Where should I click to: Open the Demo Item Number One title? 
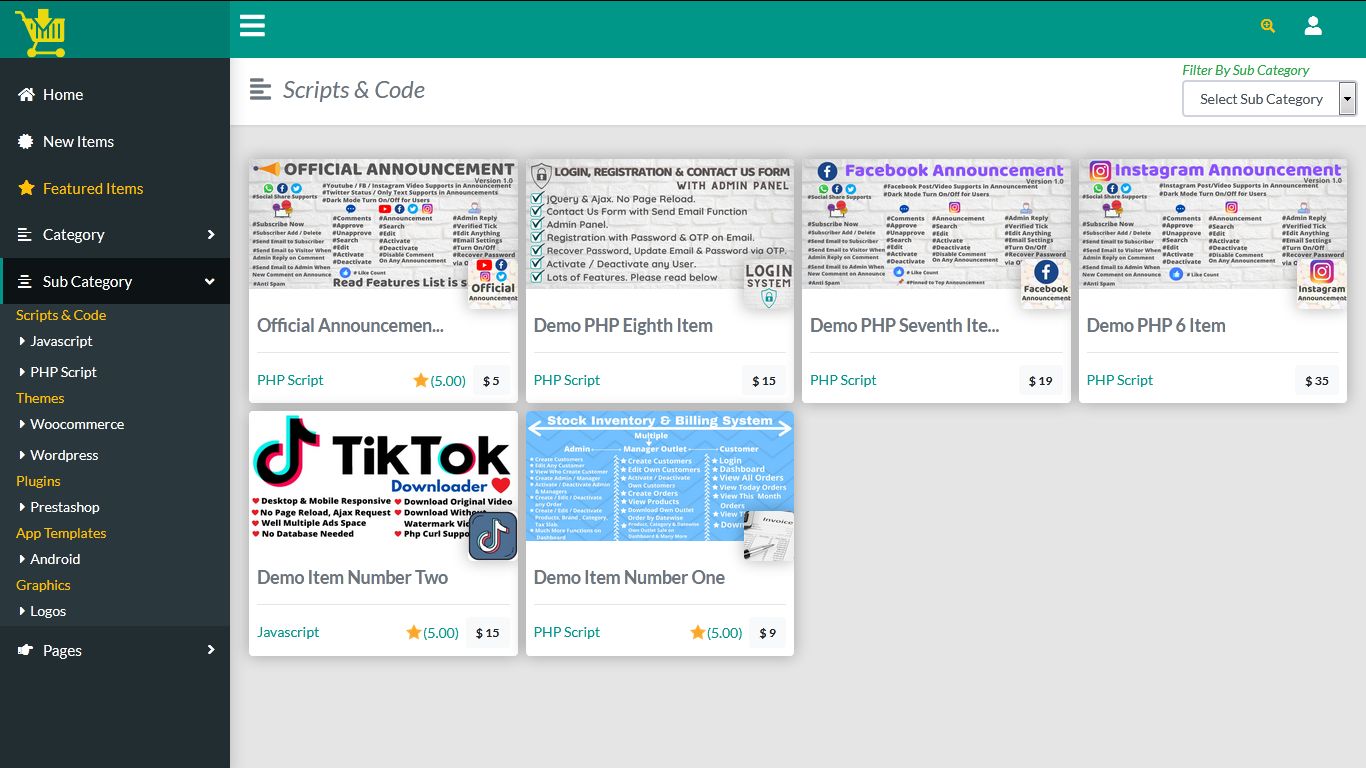coord(629,577)
